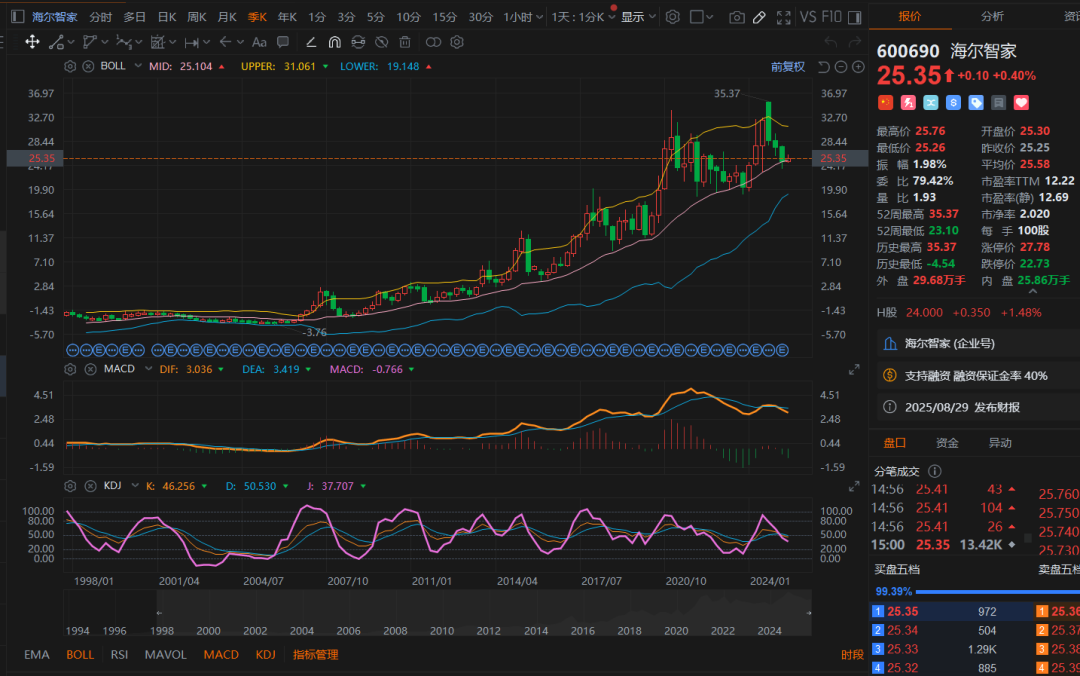The width and height of the screenshot is (1080, 676).
Task: Click the timeline navigator left handle
Action: [x=158, y=613]
